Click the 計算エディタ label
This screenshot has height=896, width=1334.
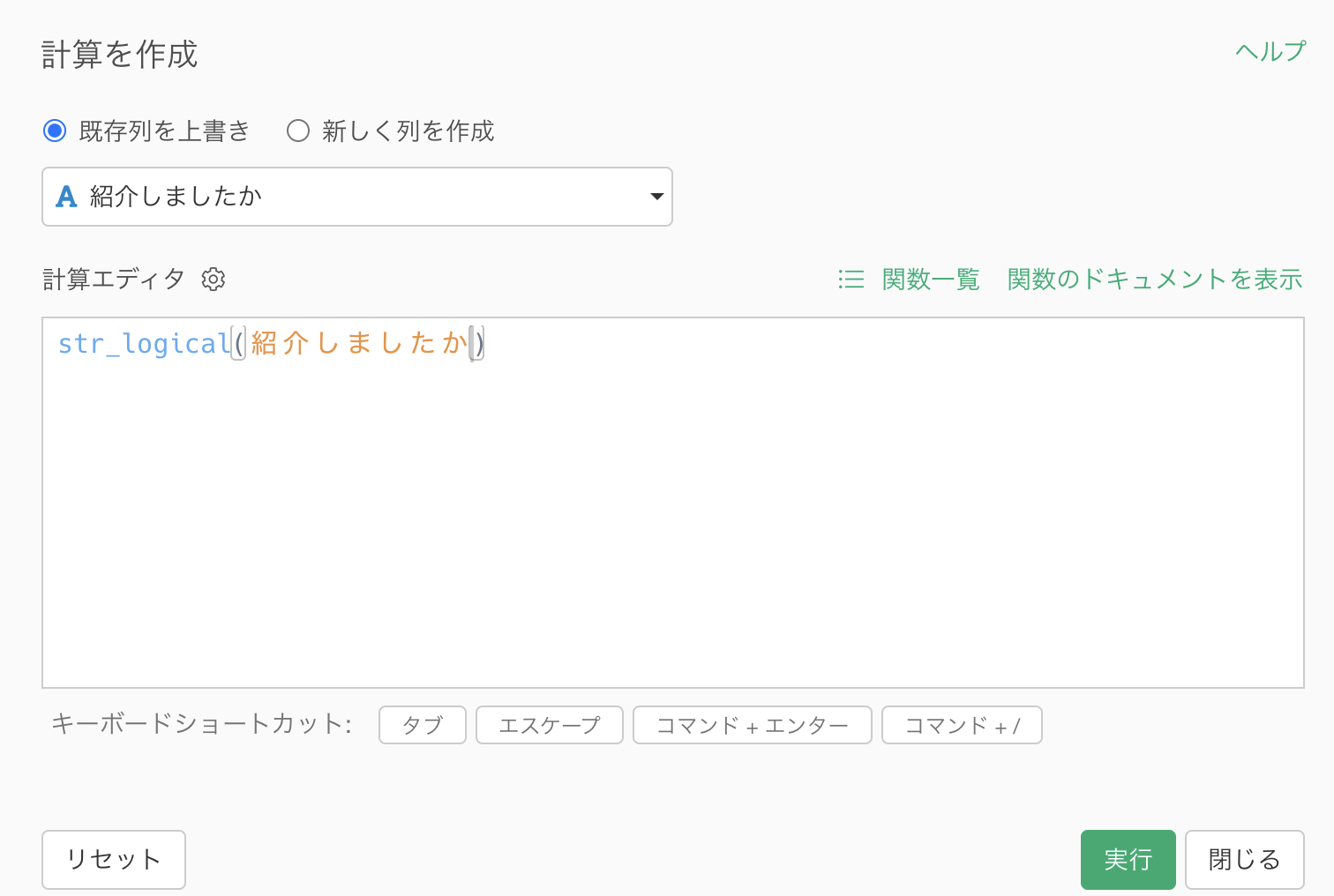click(114, 280)
